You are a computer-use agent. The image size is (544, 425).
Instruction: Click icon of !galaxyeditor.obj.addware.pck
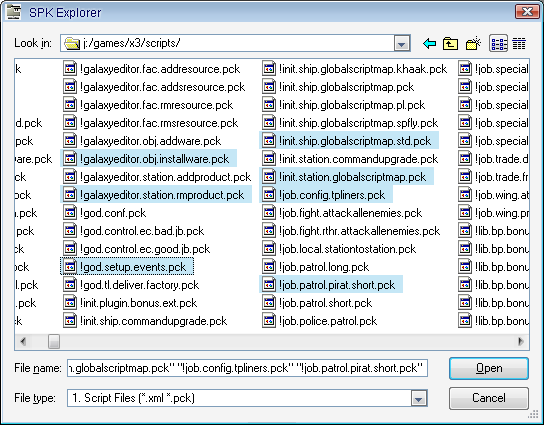coord(70,141)
